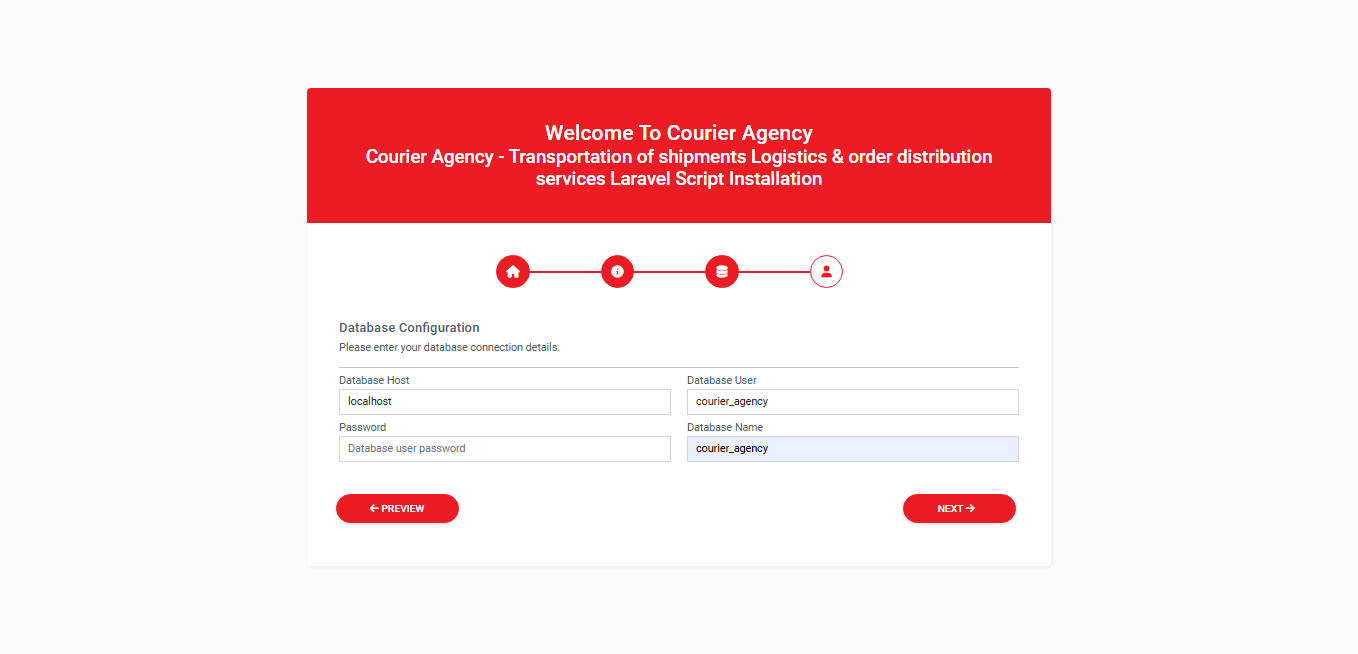Click the "Password" field label

362,427
